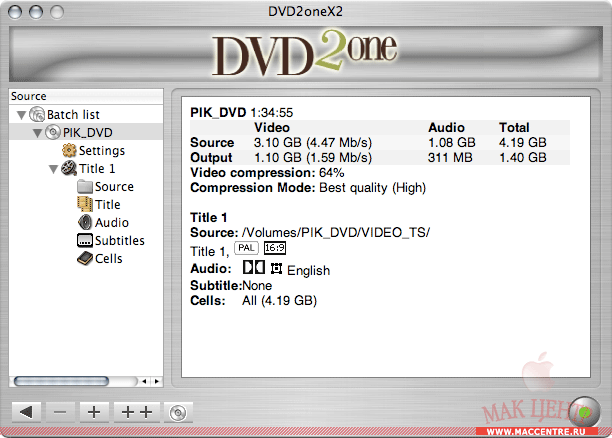Open the Source item under Title 1
The width and height of the screenshot is (612, 438).
click(x=114, y=187)
